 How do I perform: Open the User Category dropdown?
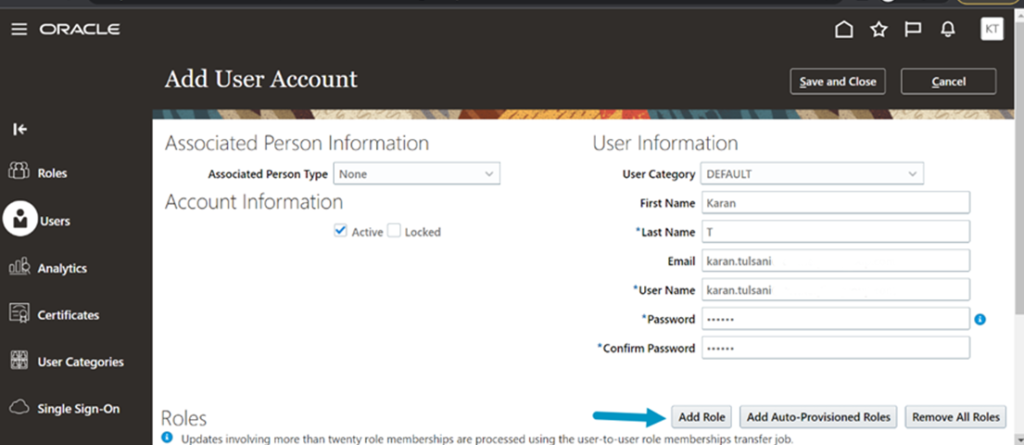pos(812,174)
